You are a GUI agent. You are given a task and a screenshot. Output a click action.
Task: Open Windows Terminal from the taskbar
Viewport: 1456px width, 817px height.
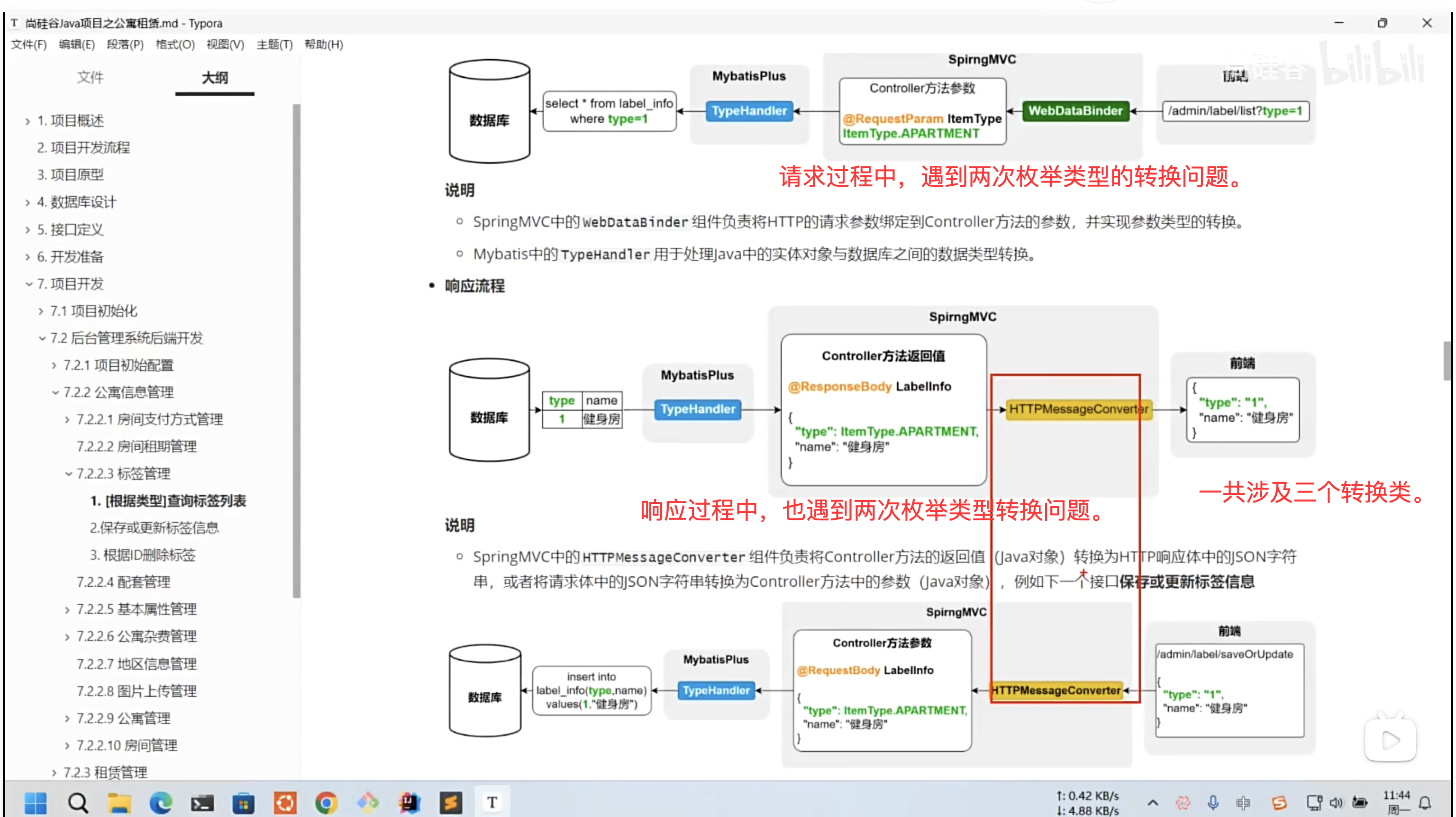202,801
